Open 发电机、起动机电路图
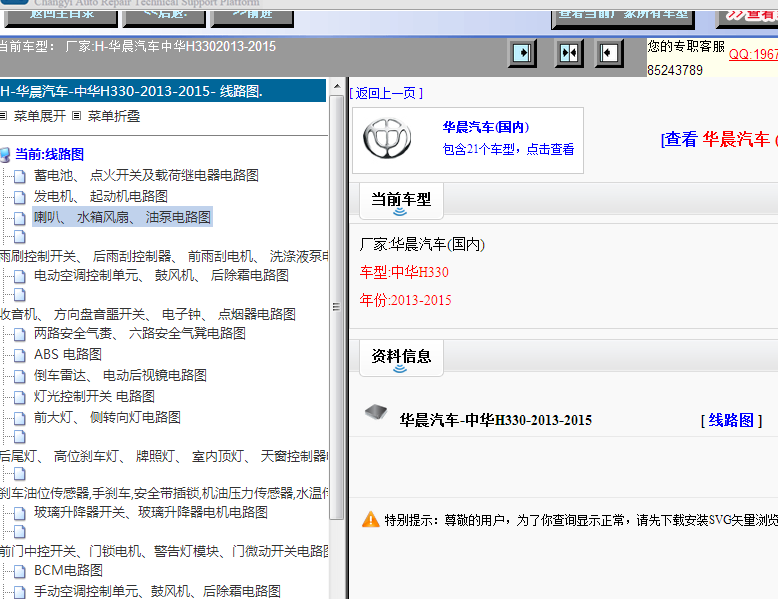778x599 pixels. (101, 196)
